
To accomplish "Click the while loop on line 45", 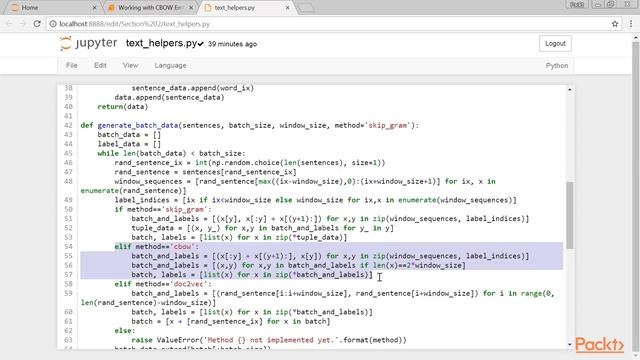I will click(171, 153).
